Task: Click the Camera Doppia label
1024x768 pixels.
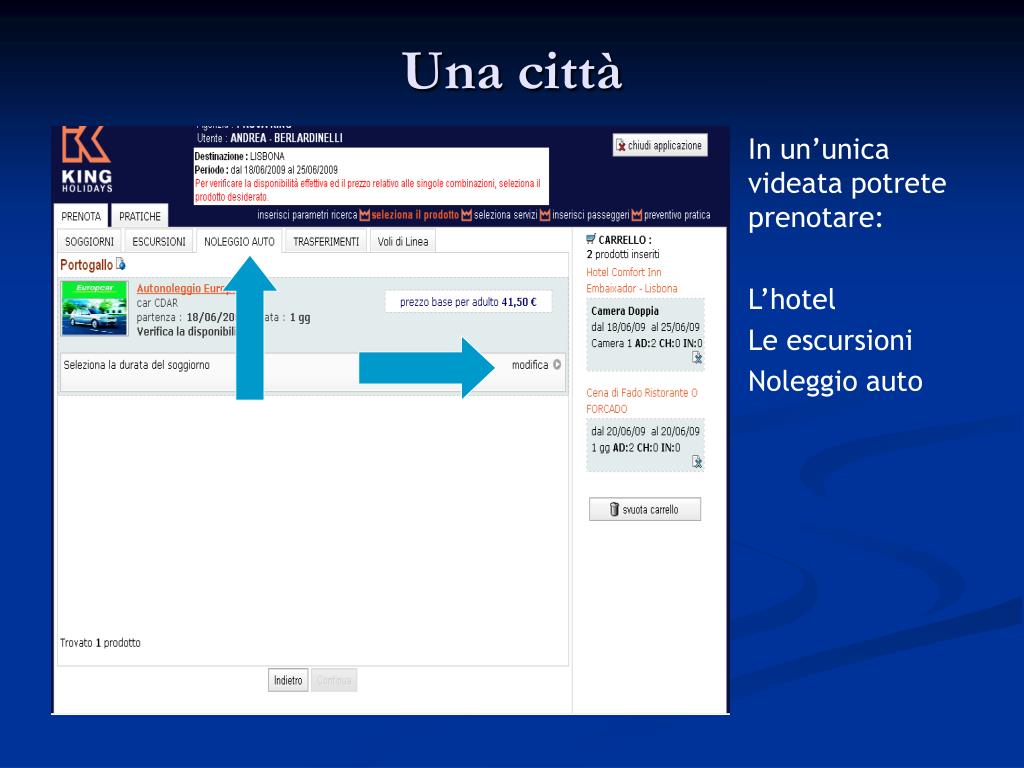Action: click(625, 311)
